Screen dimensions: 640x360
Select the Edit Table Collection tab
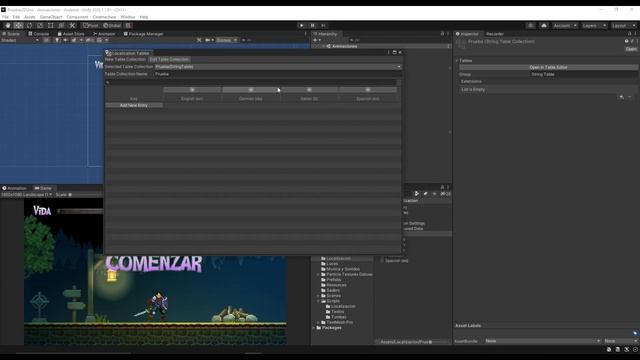169,60
